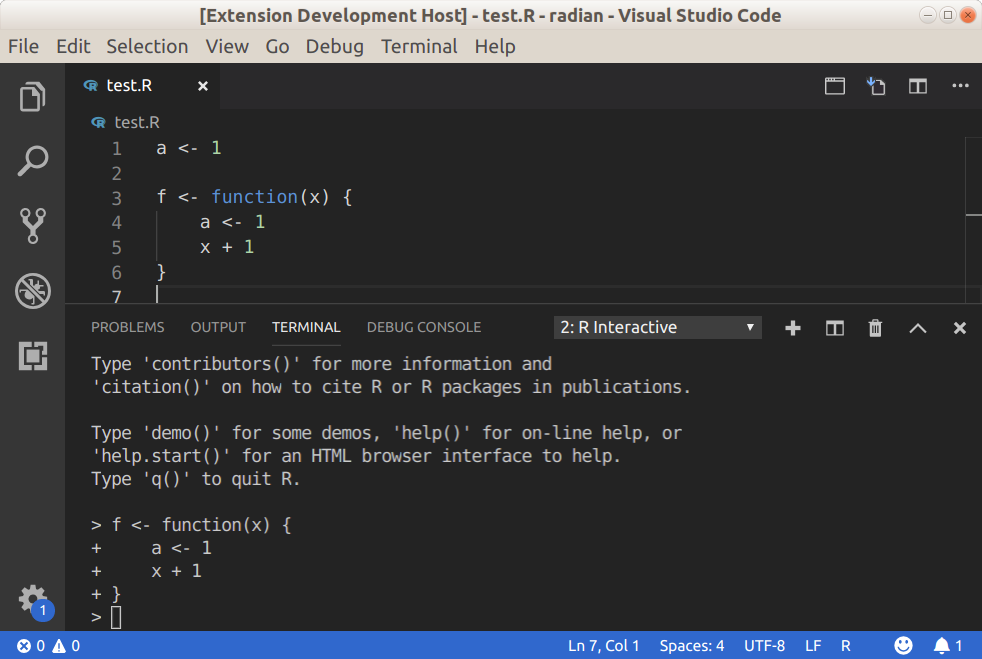The height and width of the screenshot is (659, 982).
Task: Open the Debug view icon
Action: (x=33, y=291)
